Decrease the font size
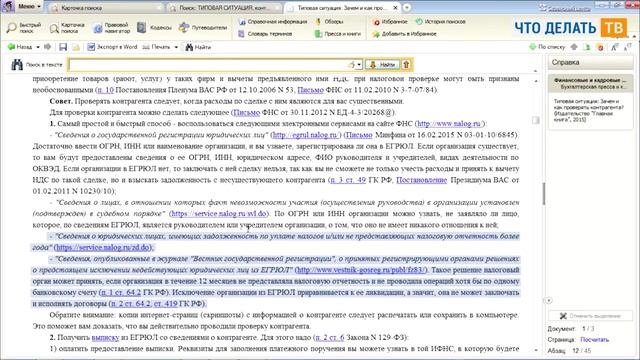This screenshot has height=360, width=640. point(628,47)
